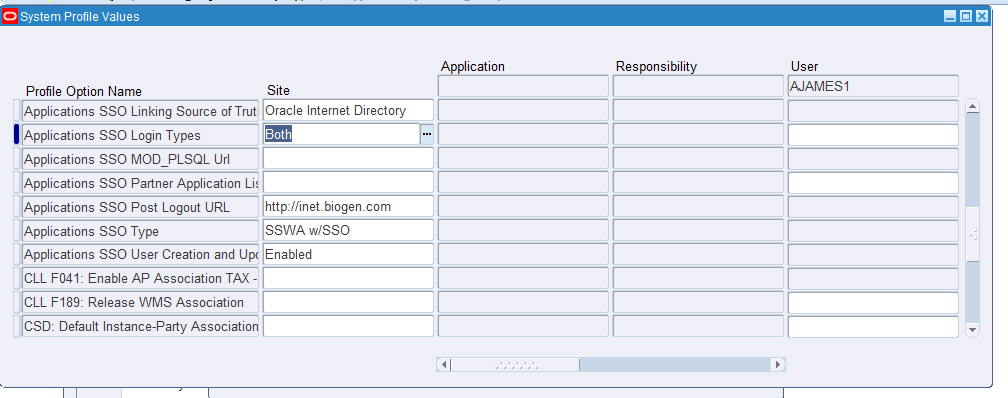This screenshot has width=1008, height=398.
Task: Click Site field for CLL F041 row
Action: tap(348, 278)
